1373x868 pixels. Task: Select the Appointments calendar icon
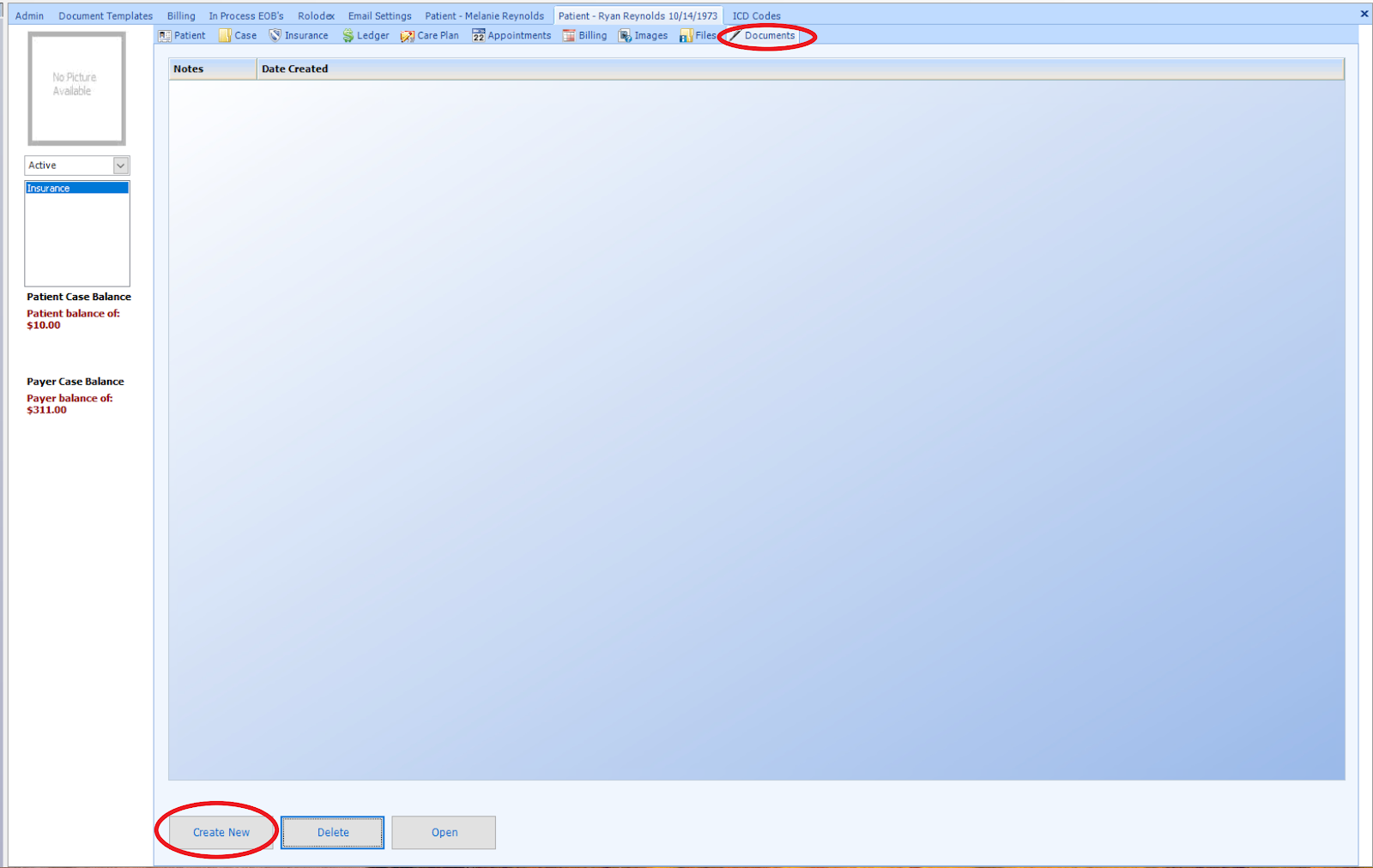478,35
